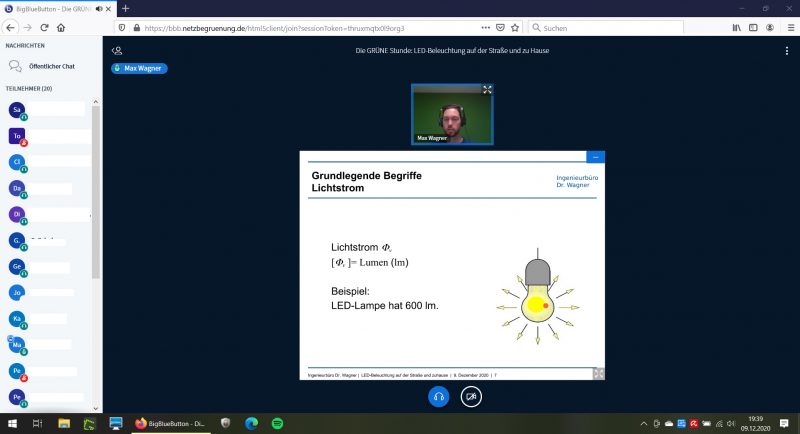Screen dimensions: 800x434
Task: Select participant with avatar Sa
Action: 17,110
